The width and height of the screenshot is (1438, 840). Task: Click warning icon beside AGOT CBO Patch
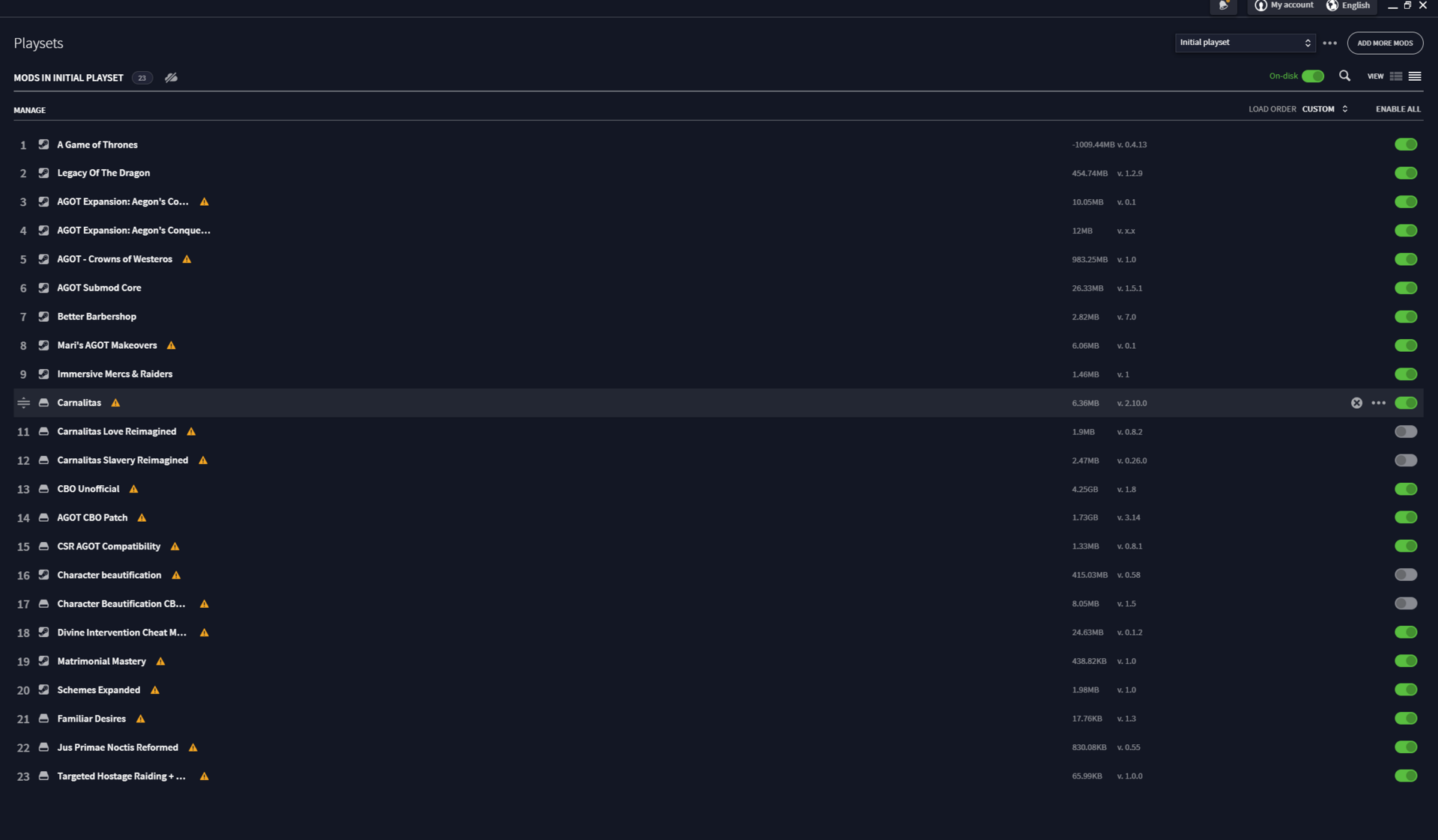click(142, 517)
